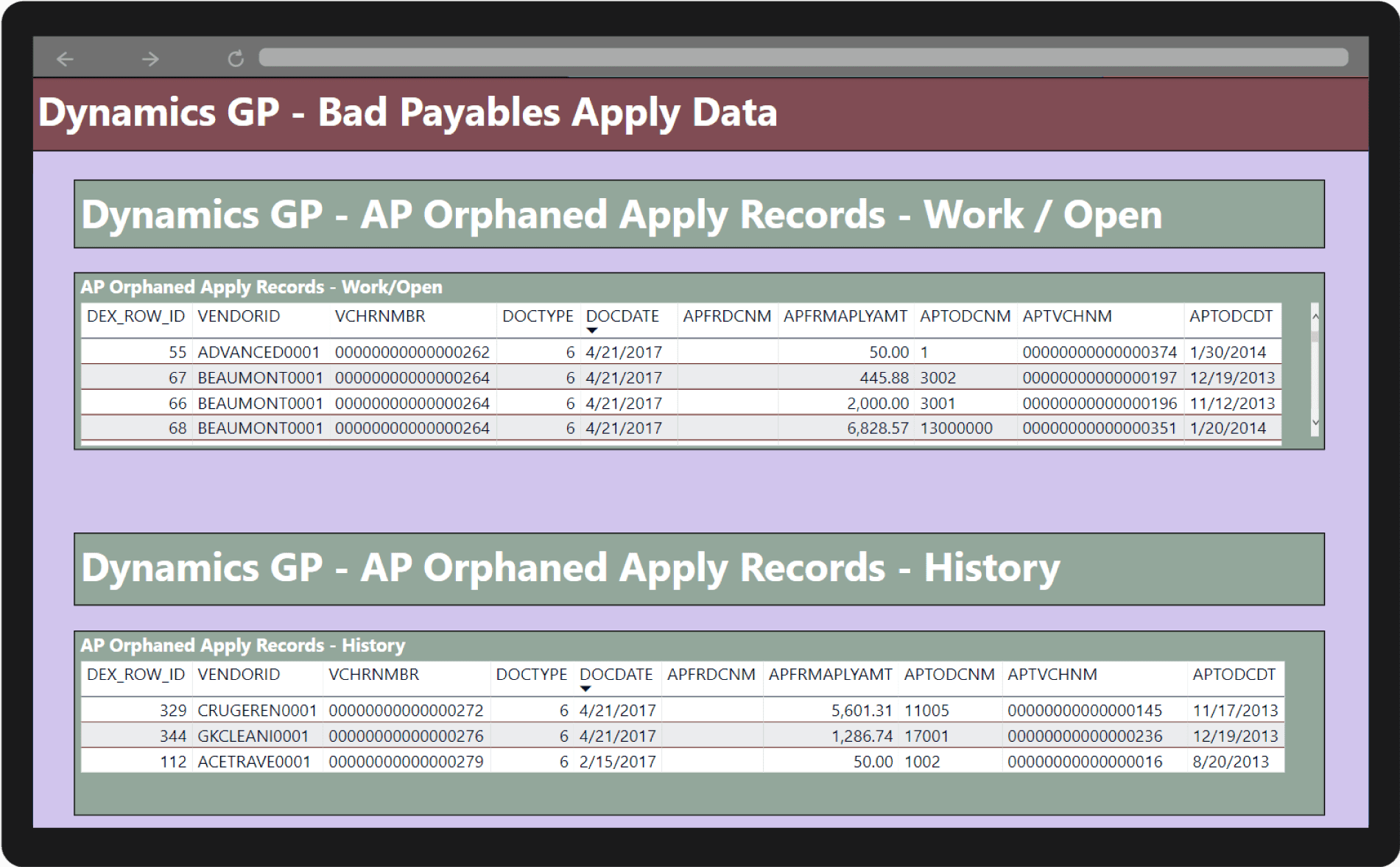Click amount 445.88 cell
Image resolution: width=1400 pixels, height=867 pixels.
coord(884,378)
